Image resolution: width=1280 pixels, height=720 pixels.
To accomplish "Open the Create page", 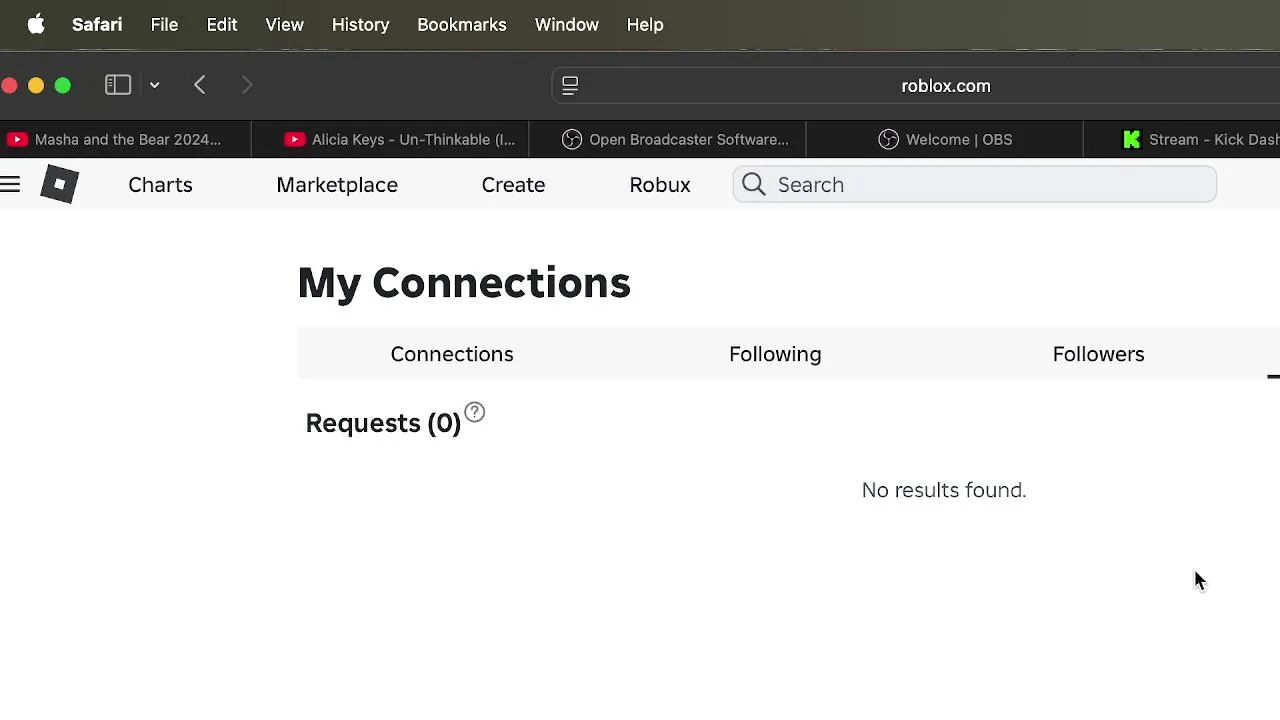I will 513,185.
